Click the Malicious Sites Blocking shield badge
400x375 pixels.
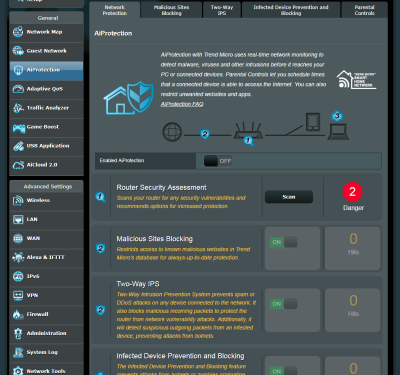(100, 248)
